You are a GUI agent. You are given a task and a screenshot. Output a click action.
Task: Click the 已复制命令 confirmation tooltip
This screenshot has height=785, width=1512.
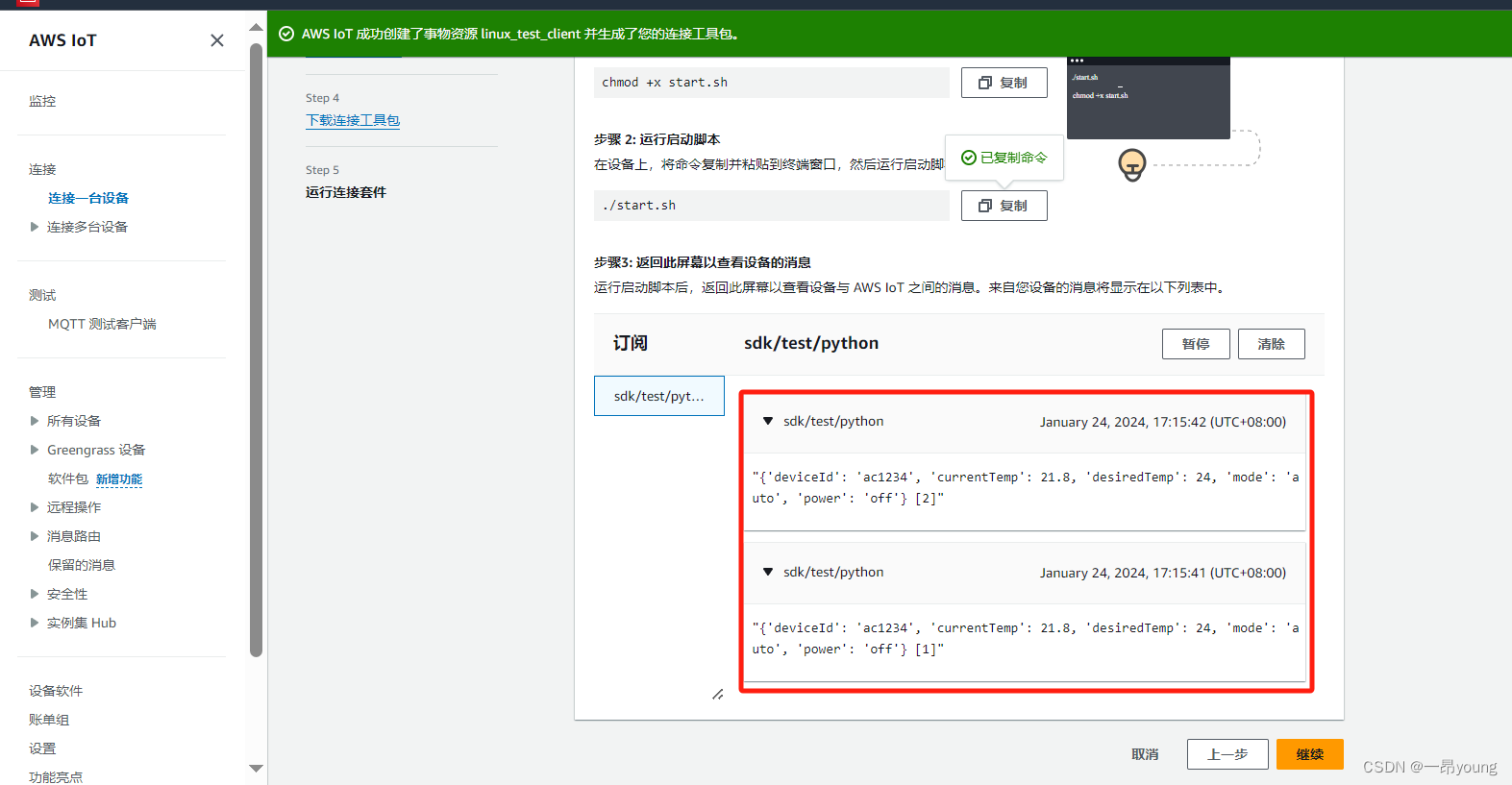[1004, 158]
